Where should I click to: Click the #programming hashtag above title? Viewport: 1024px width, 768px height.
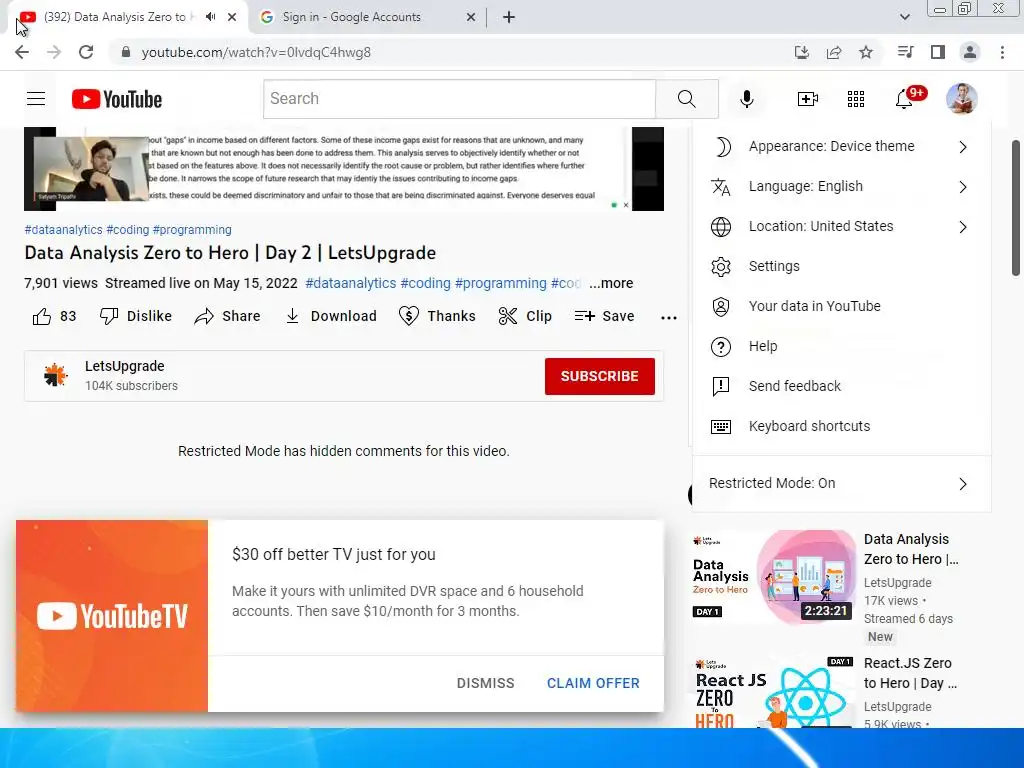click(192, 230)
